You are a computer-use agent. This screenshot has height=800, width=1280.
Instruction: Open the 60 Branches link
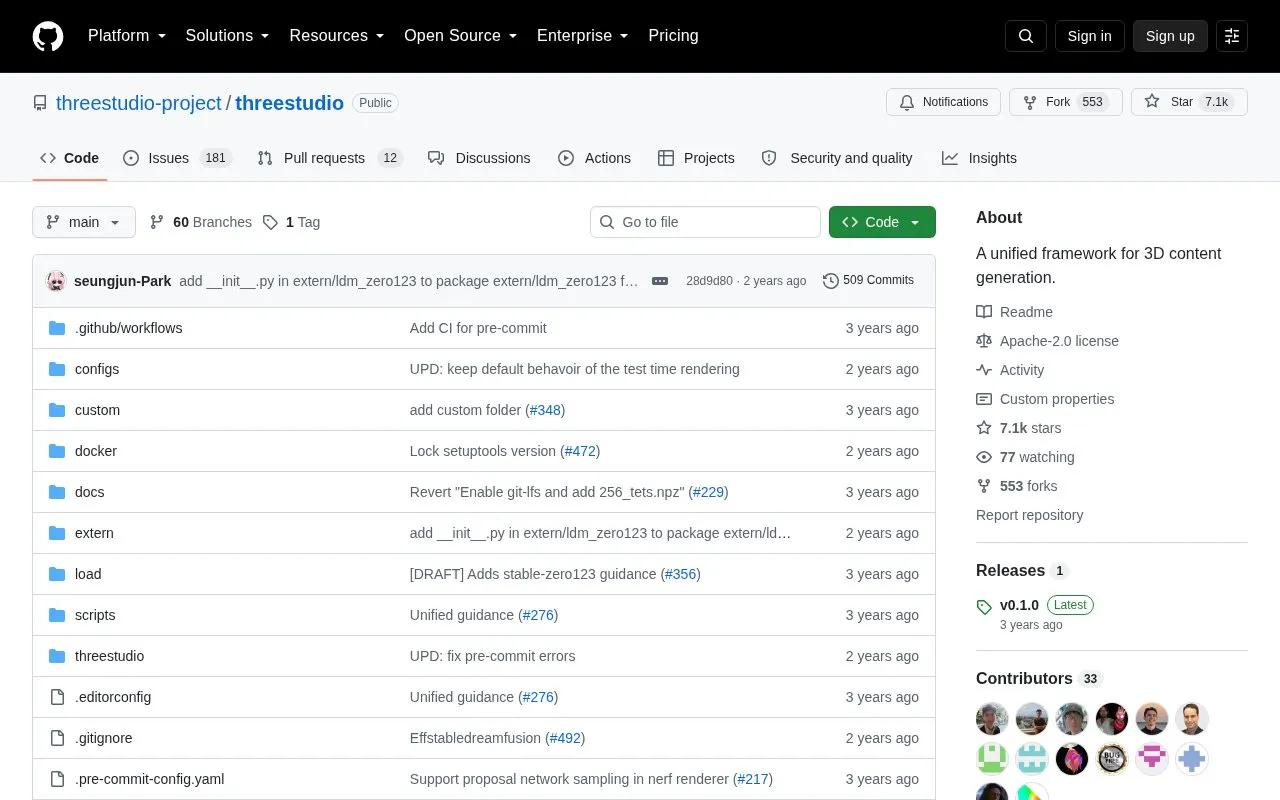pos(201,222)
